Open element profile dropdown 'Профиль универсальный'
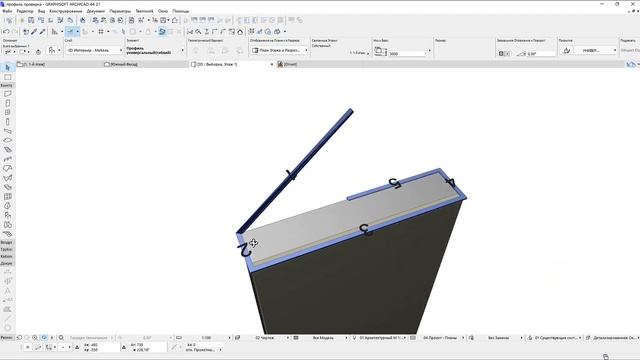The width and height of the screenshot is (640, 360). pos(155,50)
